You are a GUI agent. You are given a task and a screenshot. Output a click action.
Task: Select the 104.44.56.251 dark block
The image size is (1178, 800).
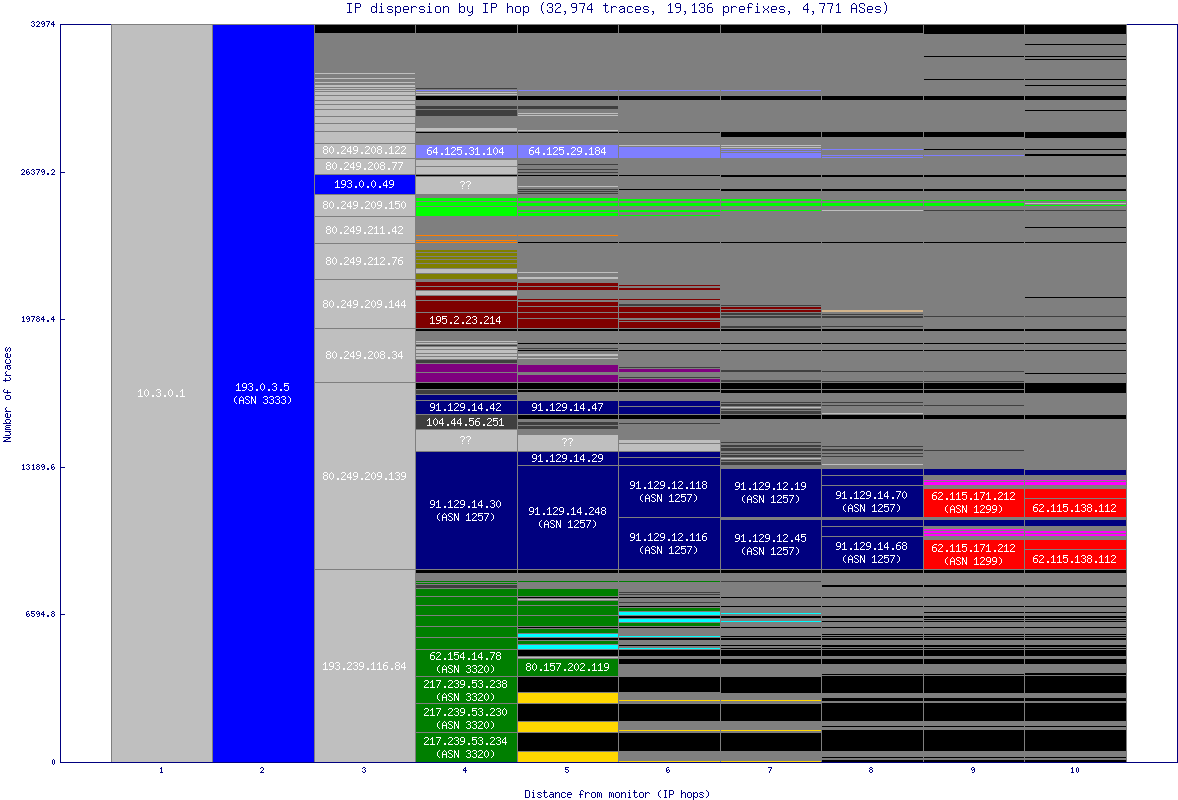(x=465, y=422)
